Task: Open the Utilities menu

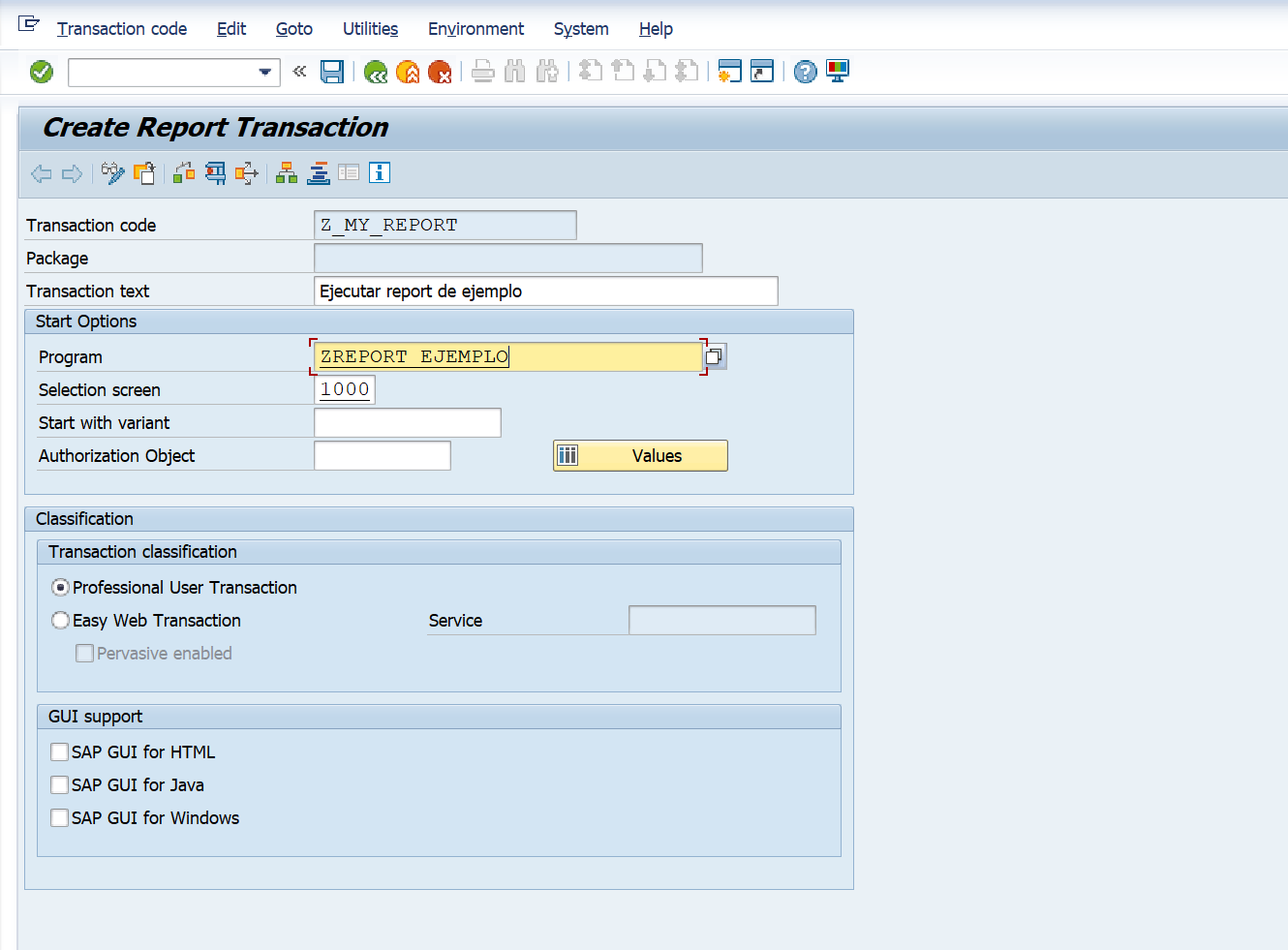Action: (x=370, y=29)
